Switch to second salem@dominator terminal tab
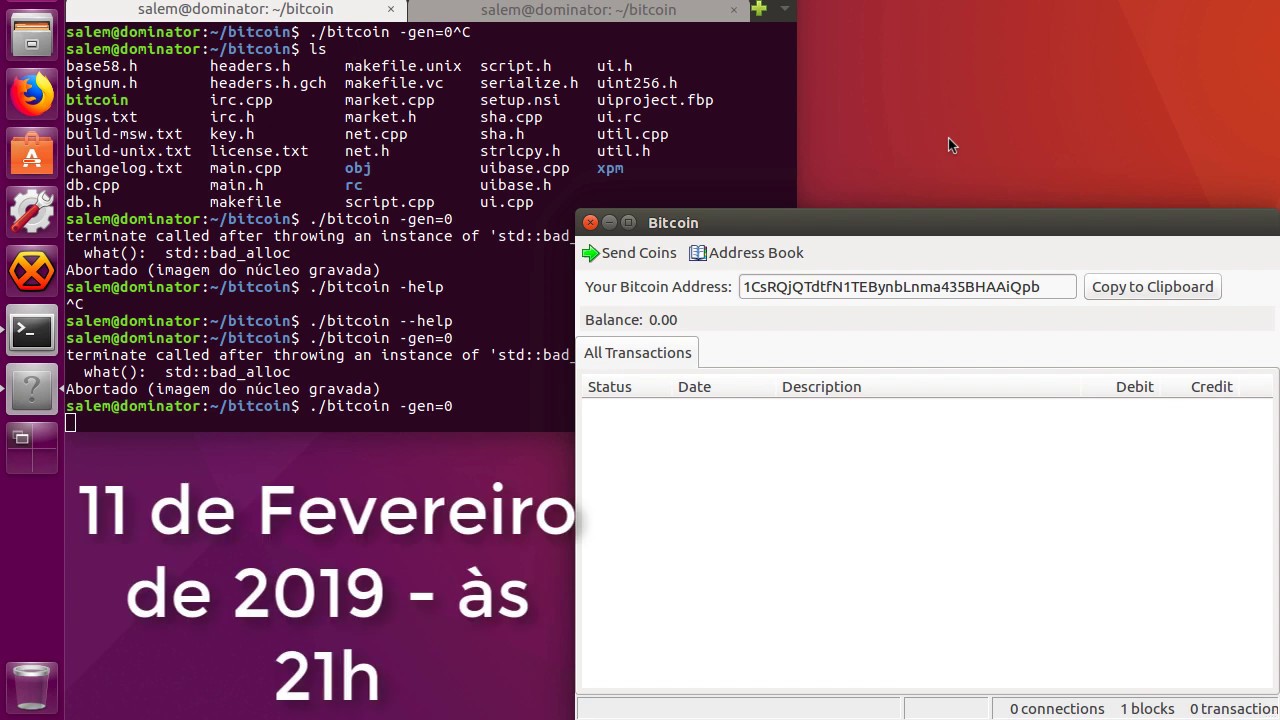1280x720 pixels. [x=578, y=9]
